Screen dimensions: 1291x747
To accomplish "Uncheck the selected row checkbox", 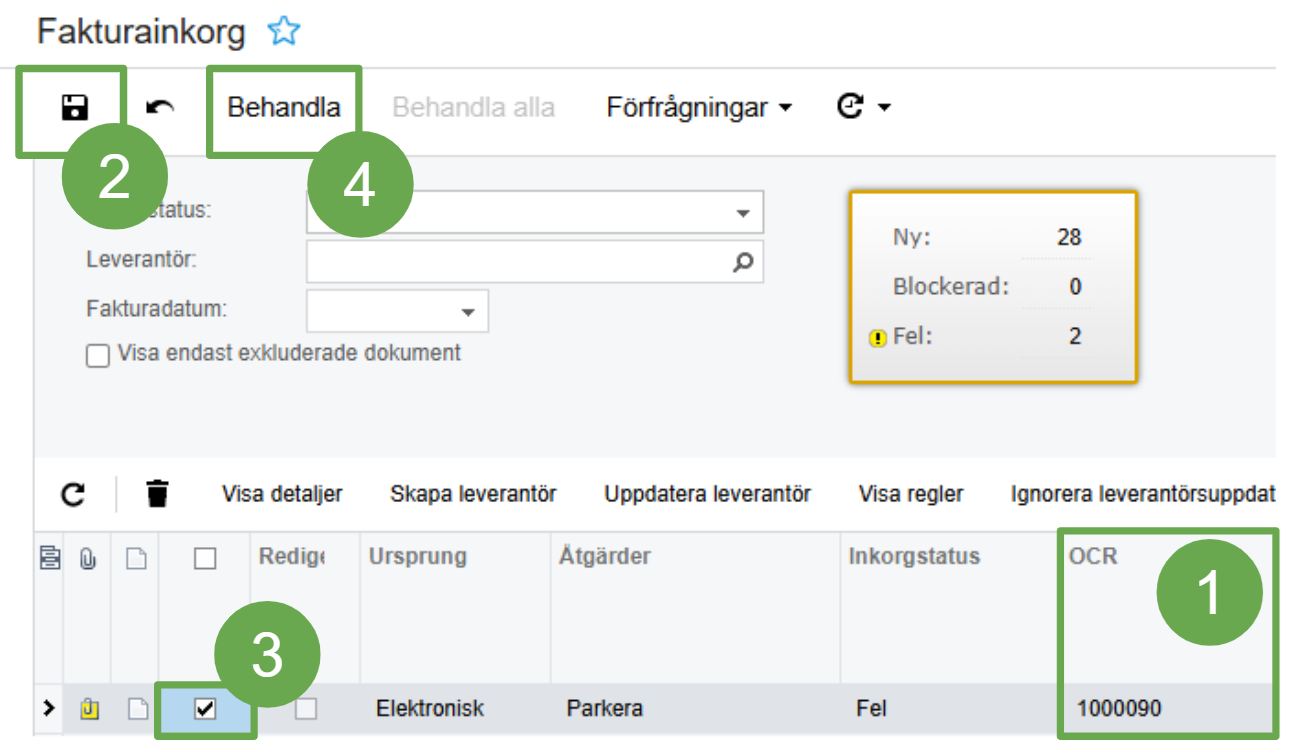I will coord(205,709).
